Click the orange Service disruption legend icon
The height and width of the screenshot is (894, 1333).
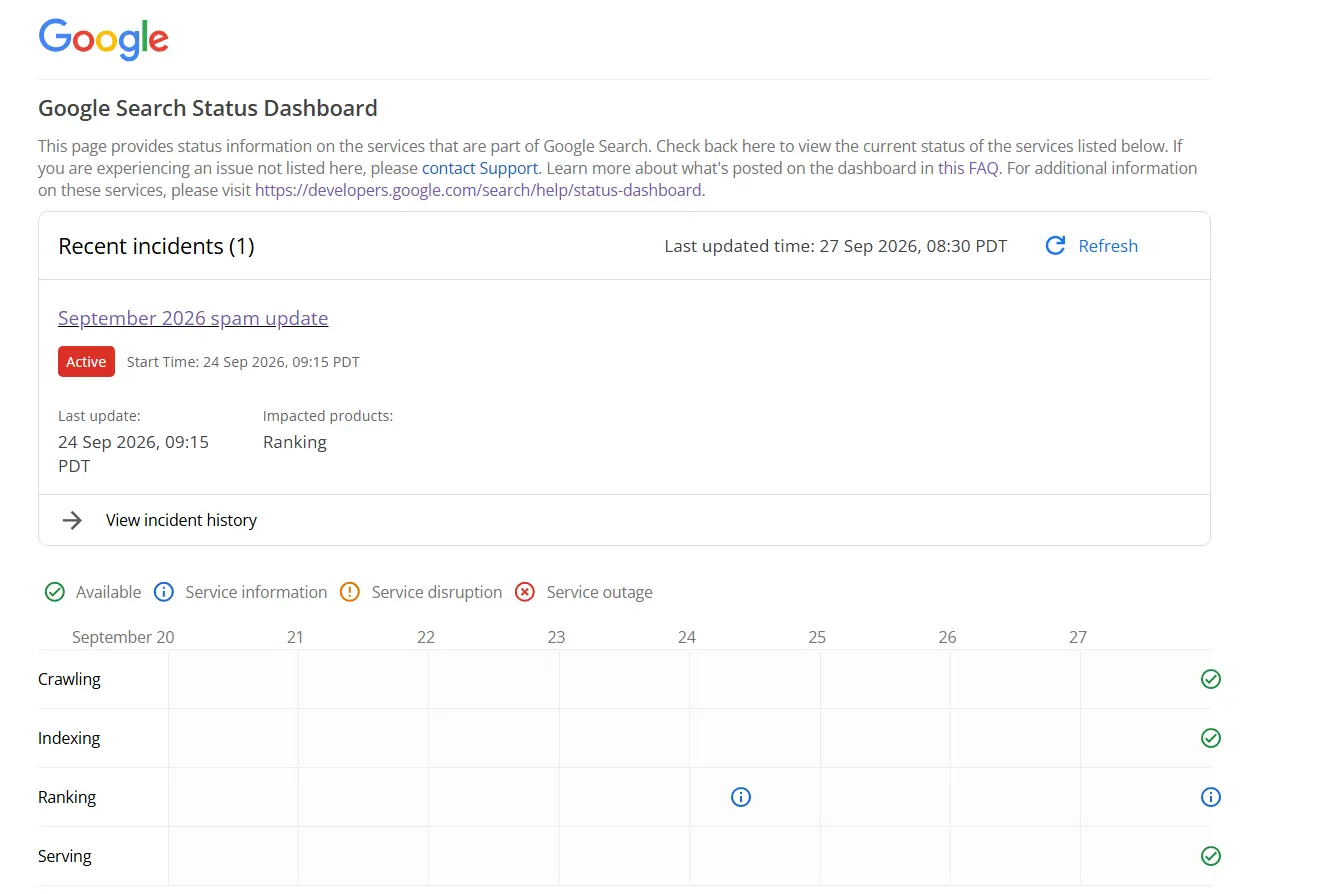point(350,592)
